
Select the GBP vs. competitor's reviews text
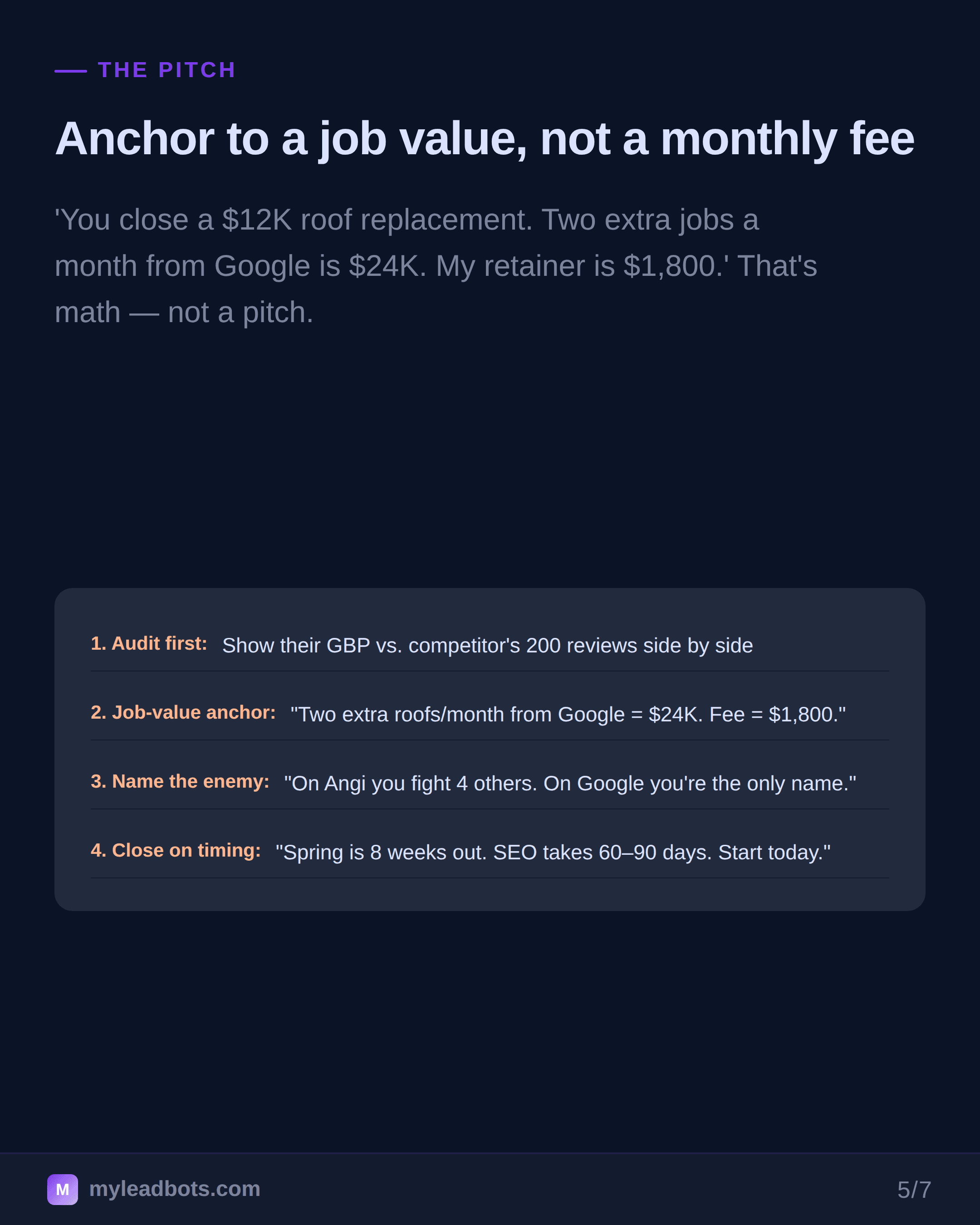click(487, 646)
